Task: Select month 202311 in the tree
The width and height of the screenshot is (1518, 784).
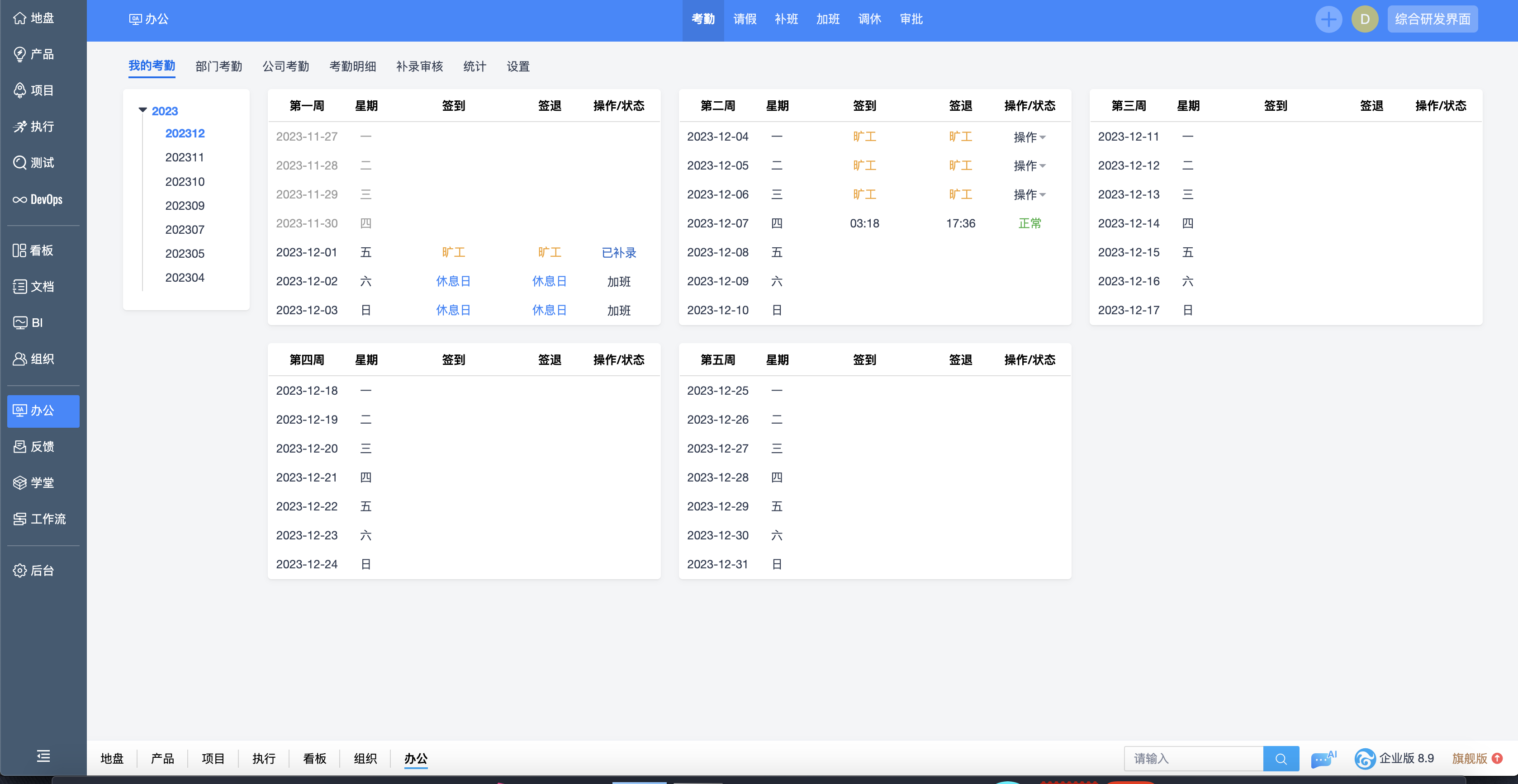Action: point(185,157)
